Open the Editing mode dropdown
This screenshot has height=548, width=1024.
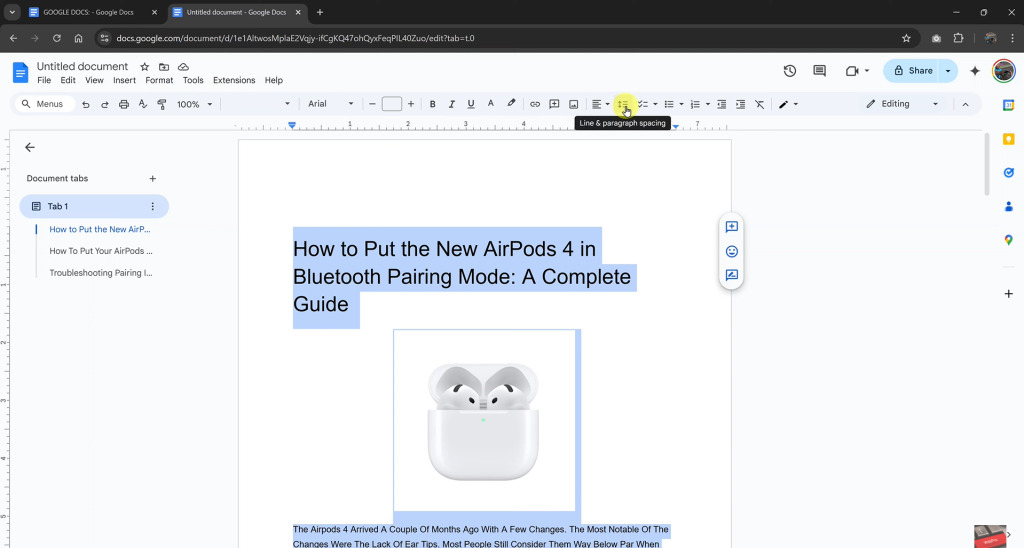902,104
